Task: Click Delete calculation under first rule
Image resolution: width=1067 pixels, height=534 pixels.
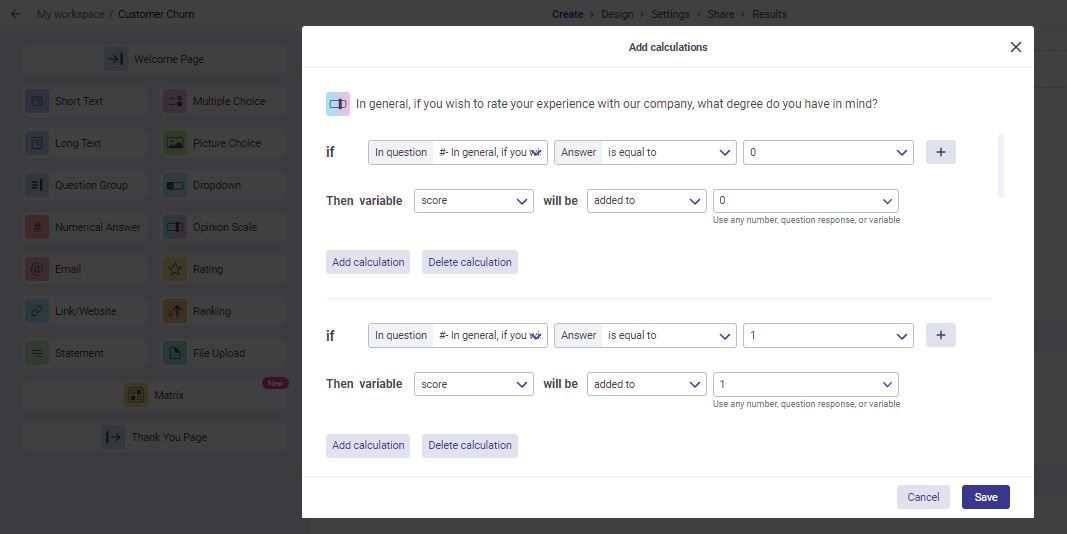Action: pyautogui.click(x=470, y=262)
